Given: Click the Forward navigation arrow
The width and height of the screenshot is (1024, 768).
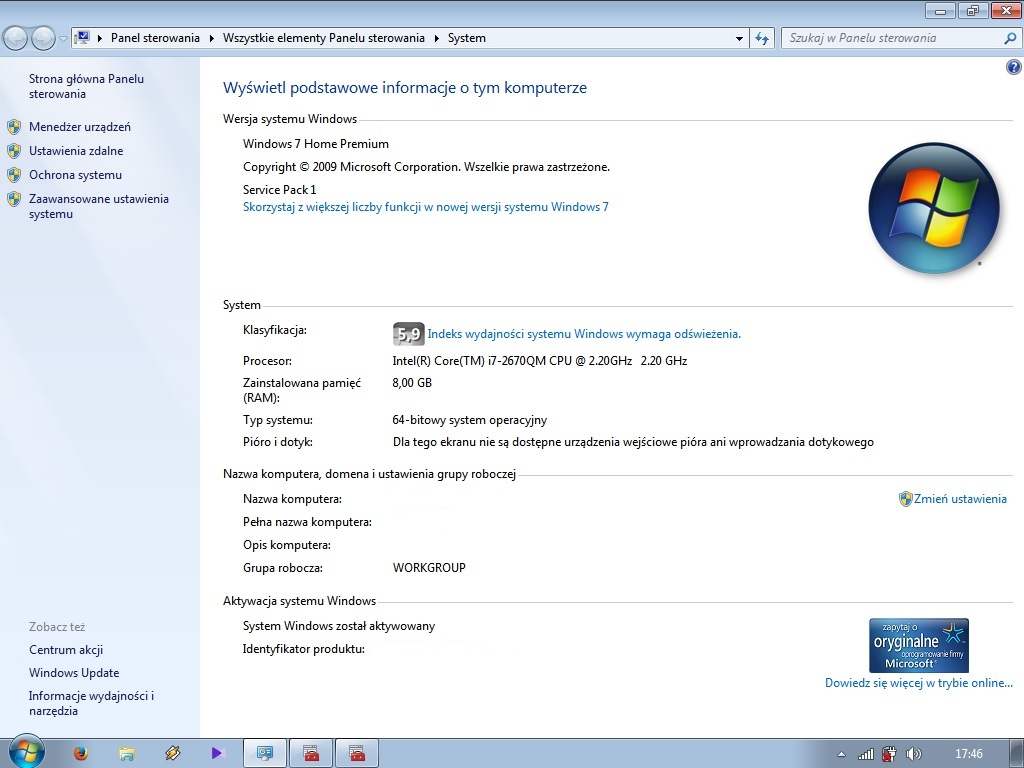Looking at the screenshot, I should coord(43,38).
